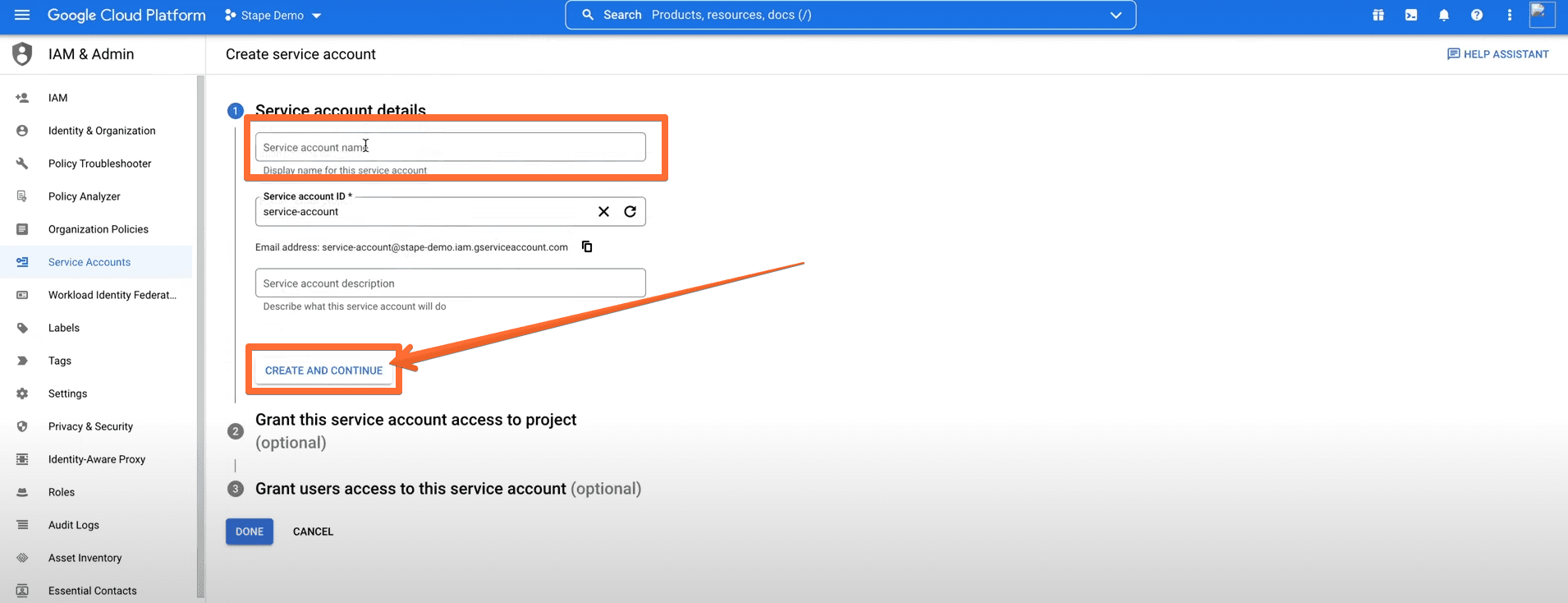The width and height of the screenshot is (1568, 603).
Task: Open Asset Inventory
Action: click(x=85, y=558)
